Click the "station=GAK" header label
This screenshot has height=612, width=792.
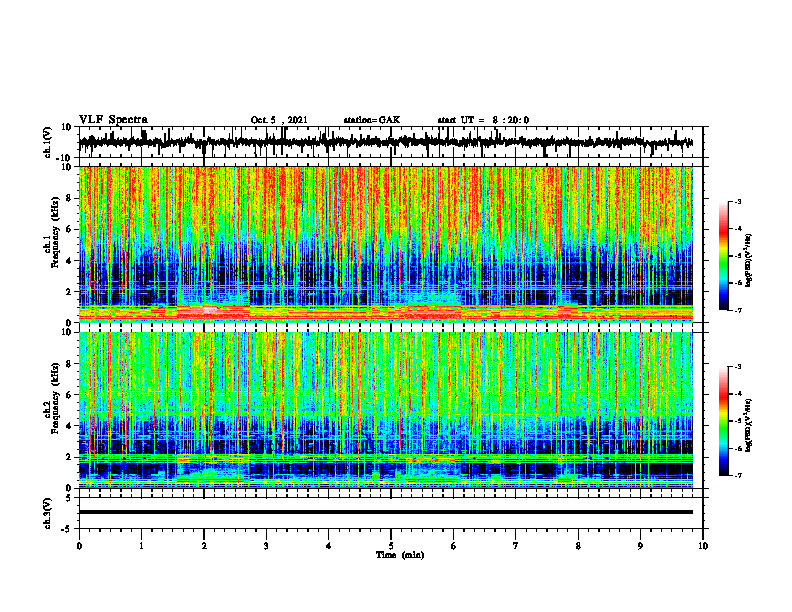[372, 120]
